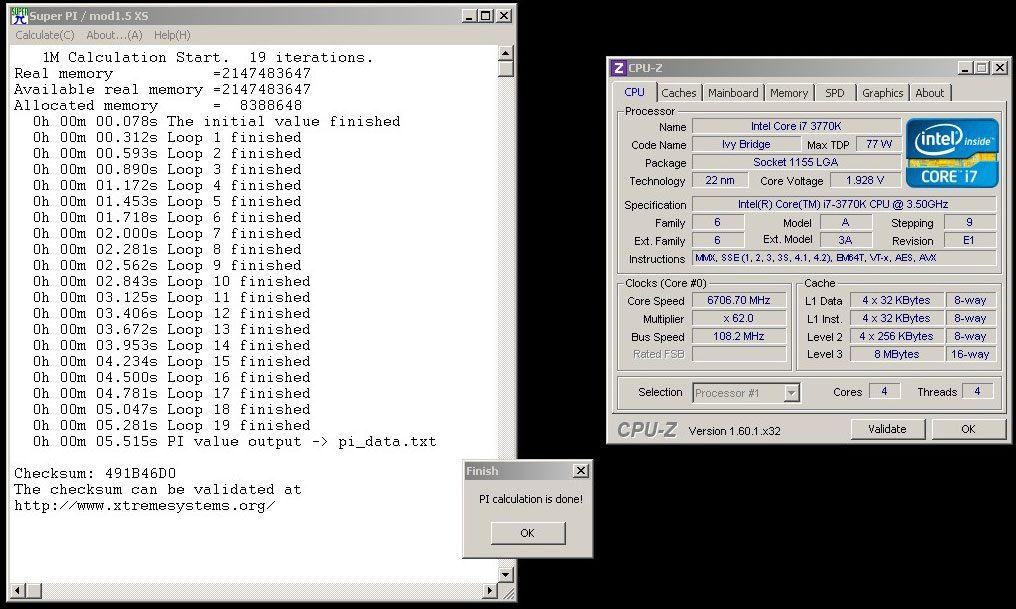Click the OK button in CPU-Z
This screenshot has width=1016, height=609.
[x=968, y=429]
